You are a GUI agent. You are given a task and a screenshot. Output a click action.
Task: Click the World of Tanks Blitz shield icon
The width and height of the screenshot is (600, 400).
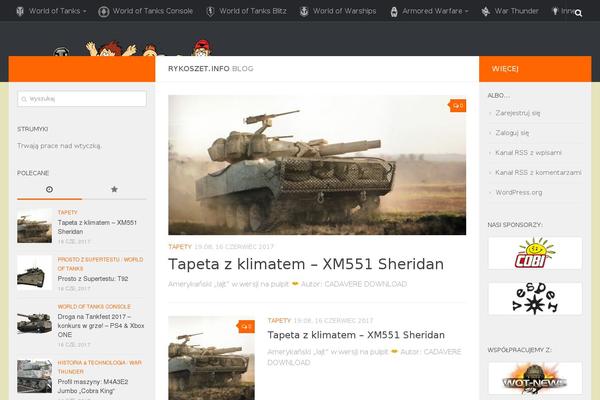(x=210, y=11)
